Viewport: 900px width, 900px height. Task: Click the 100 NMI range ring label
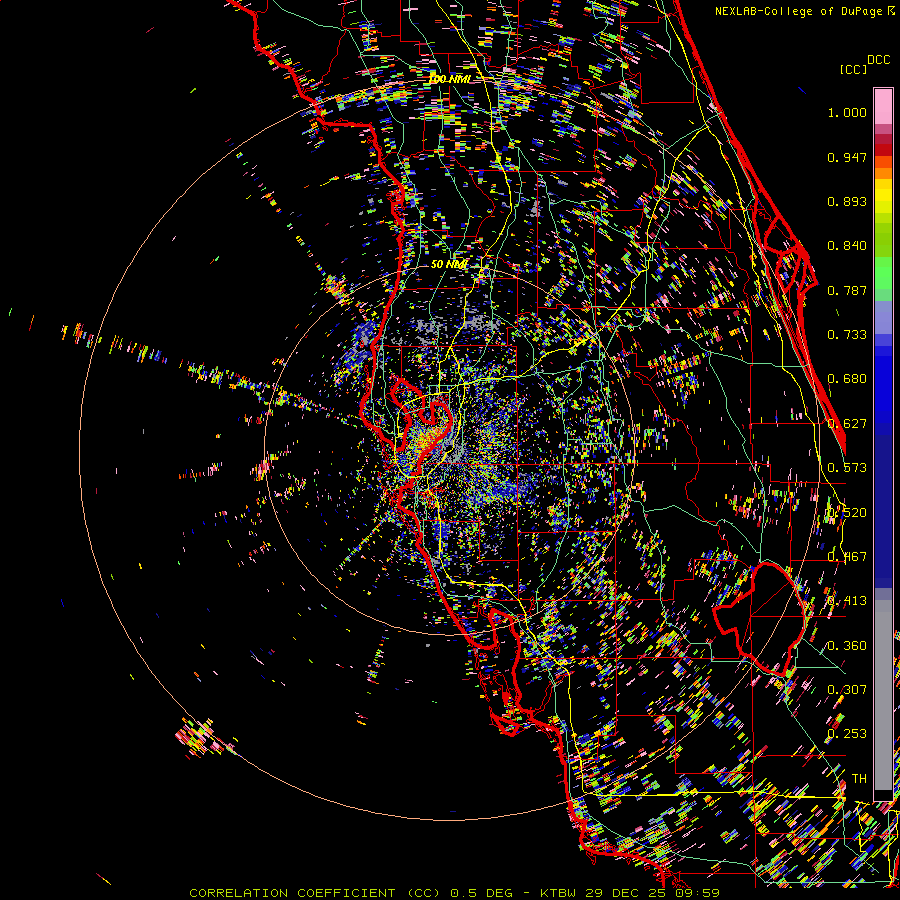coord(451,79)
